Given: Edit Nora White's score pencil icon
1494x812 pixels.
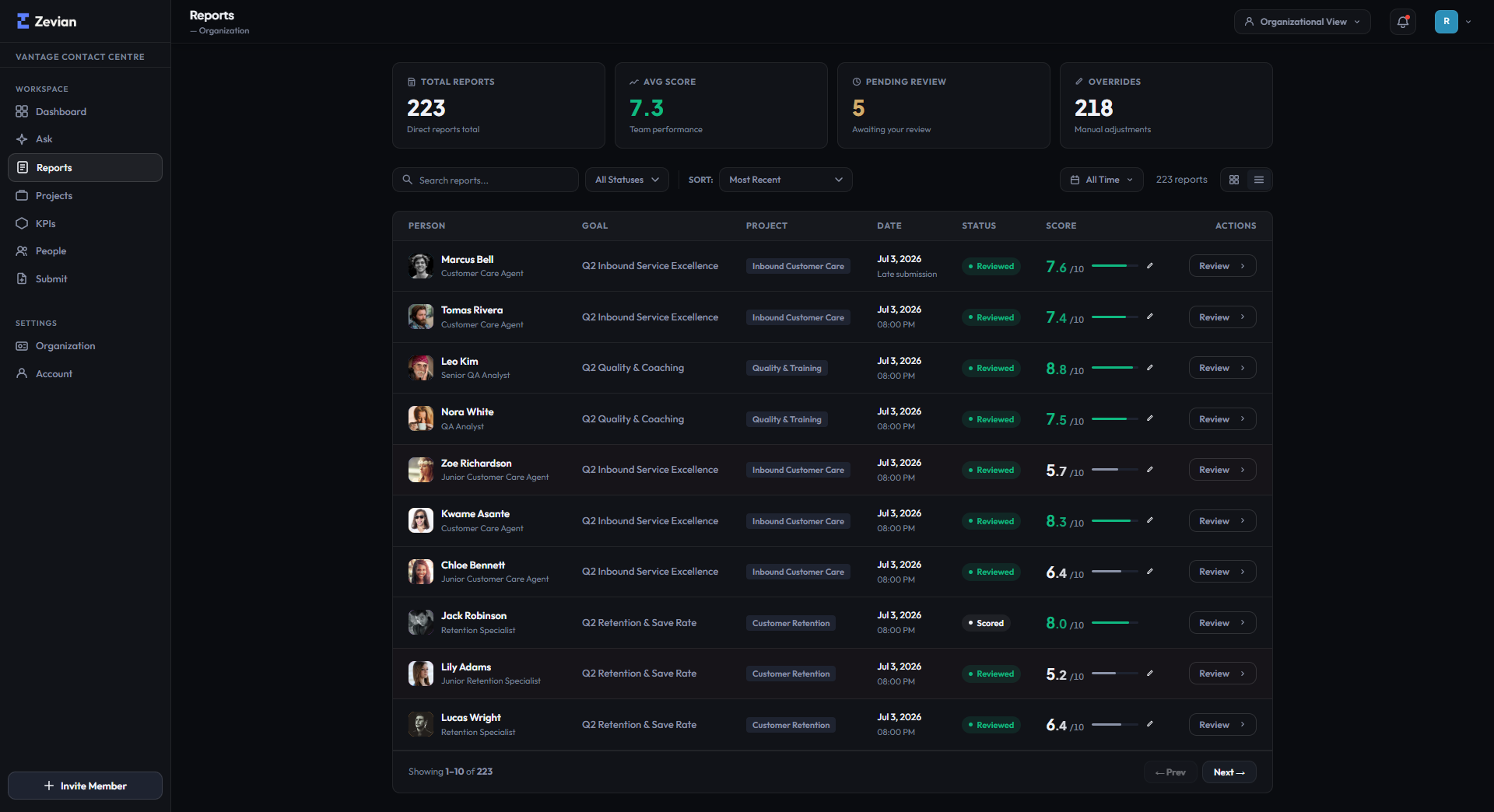Looking at the screenshot, I should pyautogui.click(x=1150, y=418).
